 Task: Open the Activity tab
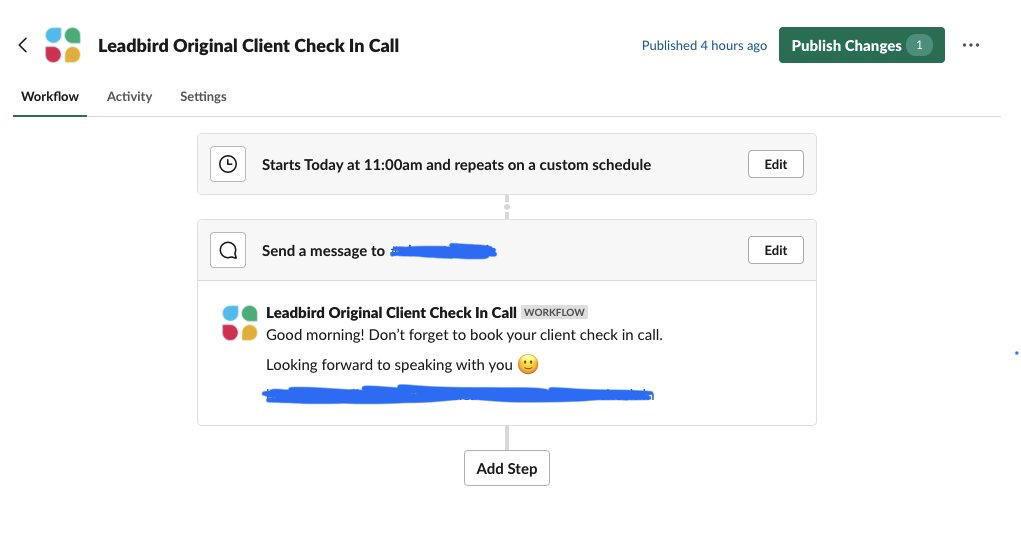(130, 96)
